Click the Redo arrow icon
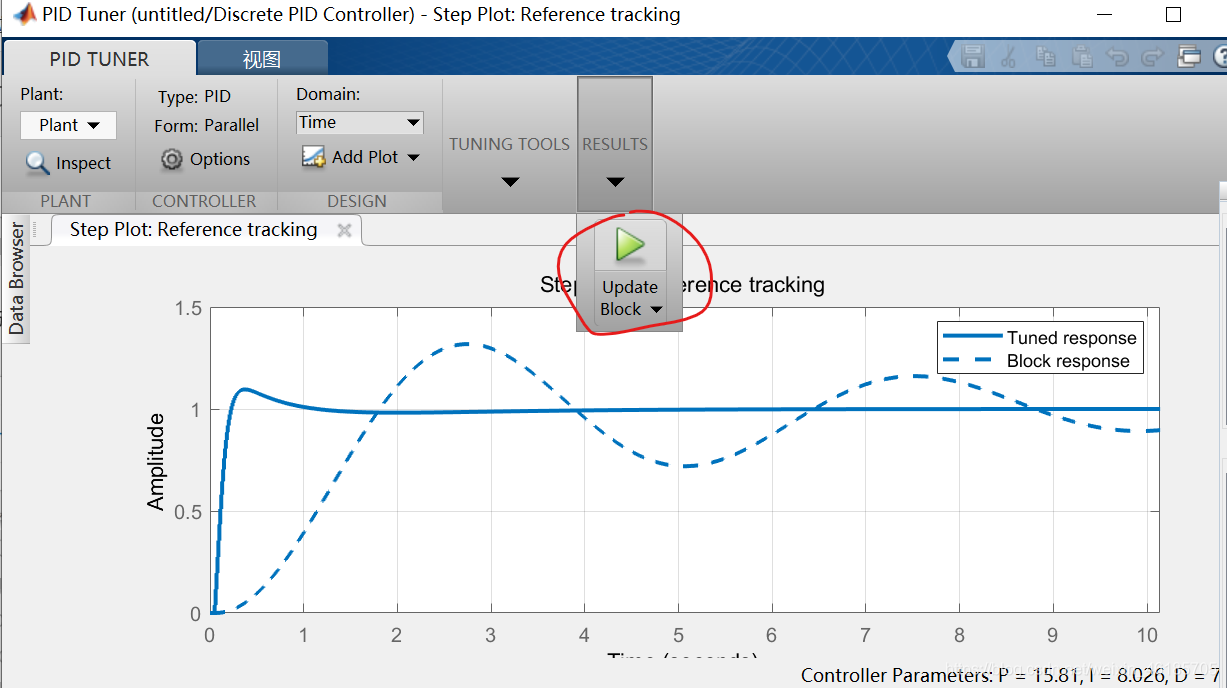The image size is (1227, 688). tap(1153, 57)
